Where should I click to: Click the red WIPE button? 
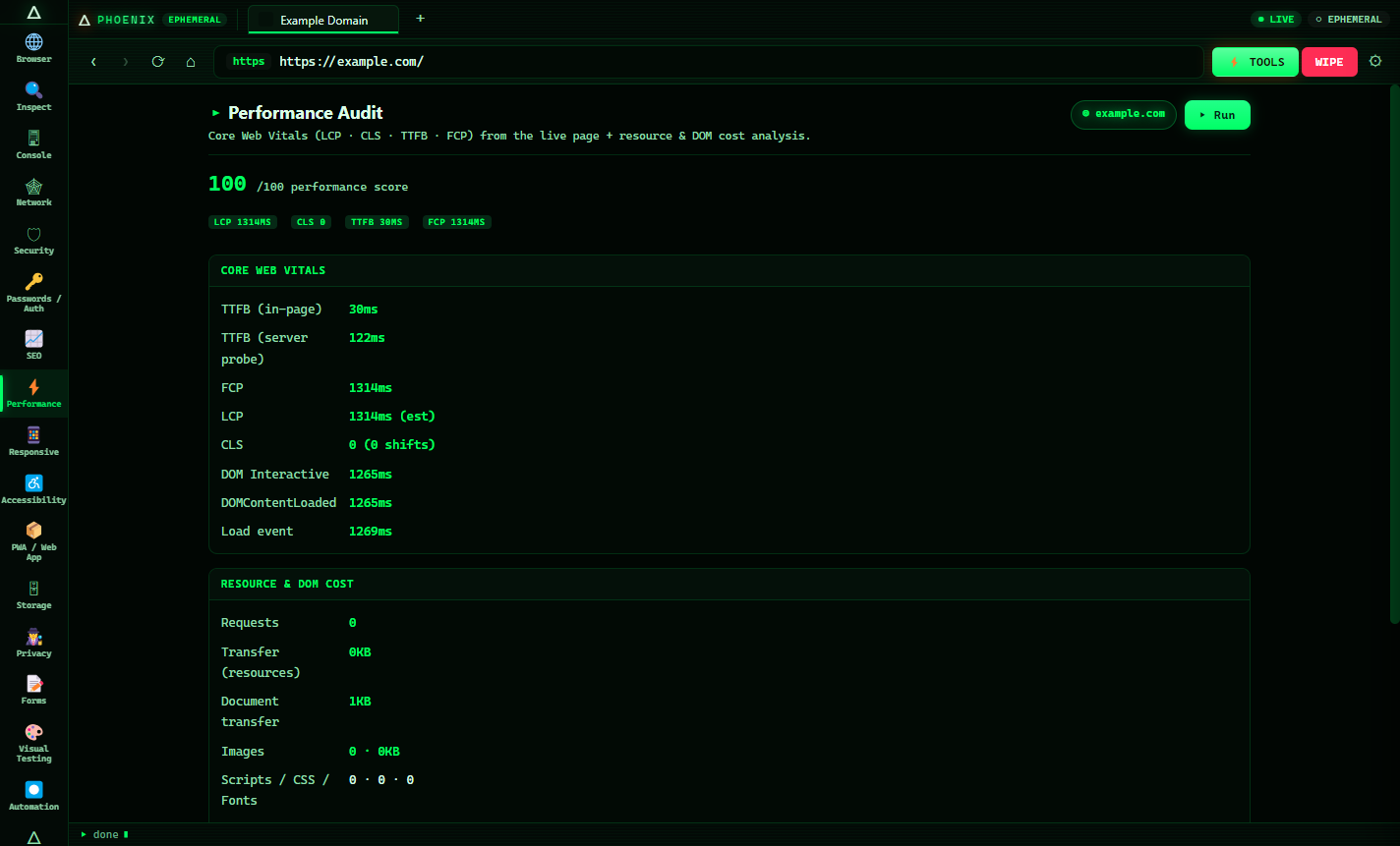pyautogui.click(x=1329, y=62)
